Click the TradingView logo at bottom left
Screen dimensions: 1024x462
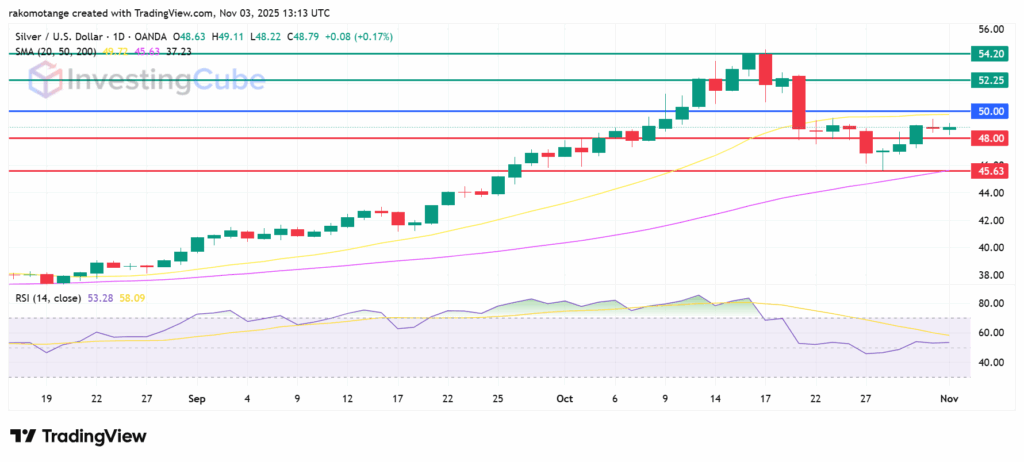point(78,436)
